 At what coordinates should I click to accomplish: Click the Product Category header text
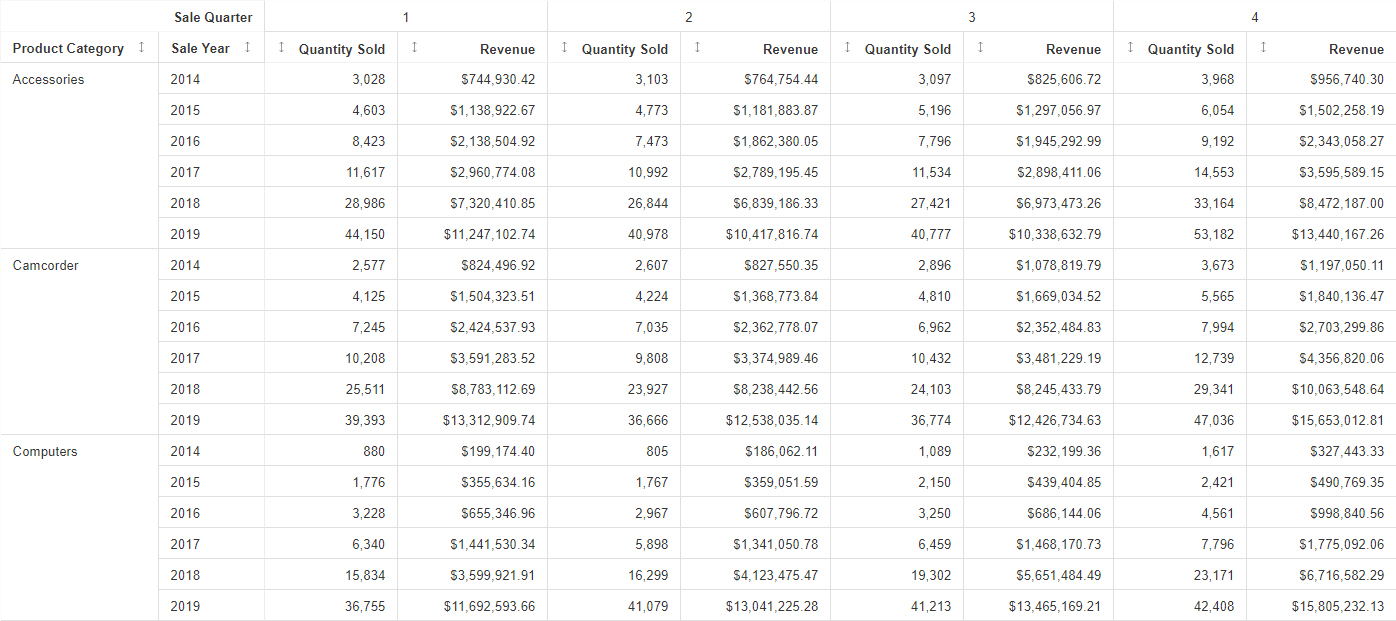point(68,48)
